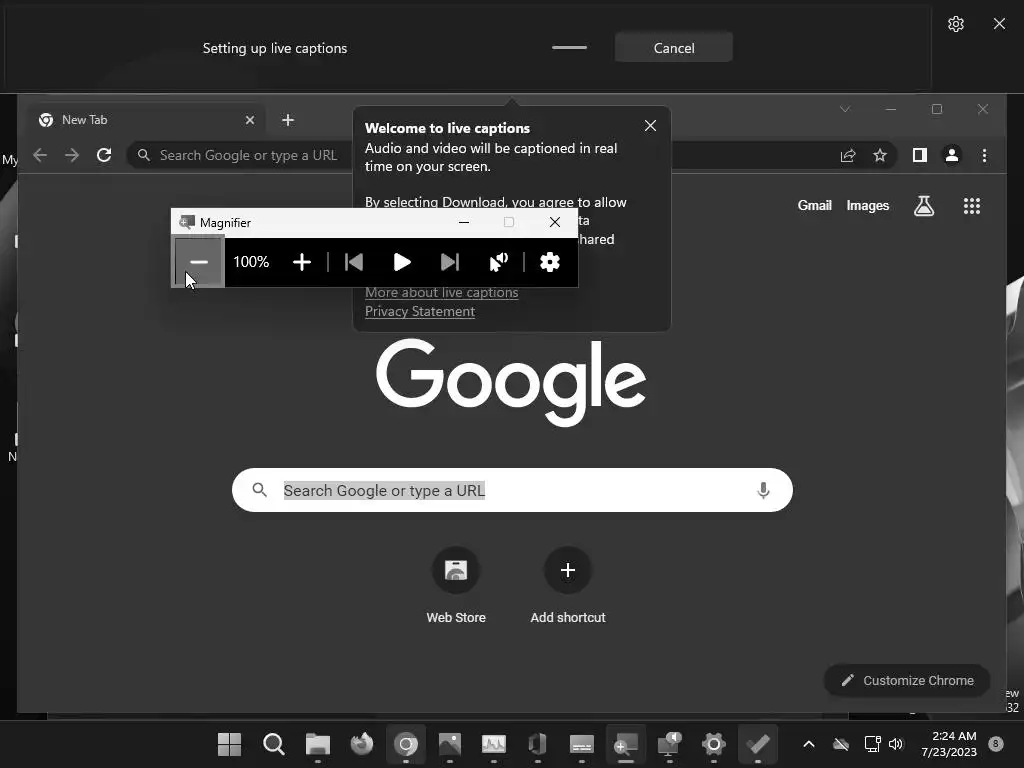Go to previous sentence in Magnifier reader
The height and width of the screenshot is (768, 1024).
pos(353,263)
